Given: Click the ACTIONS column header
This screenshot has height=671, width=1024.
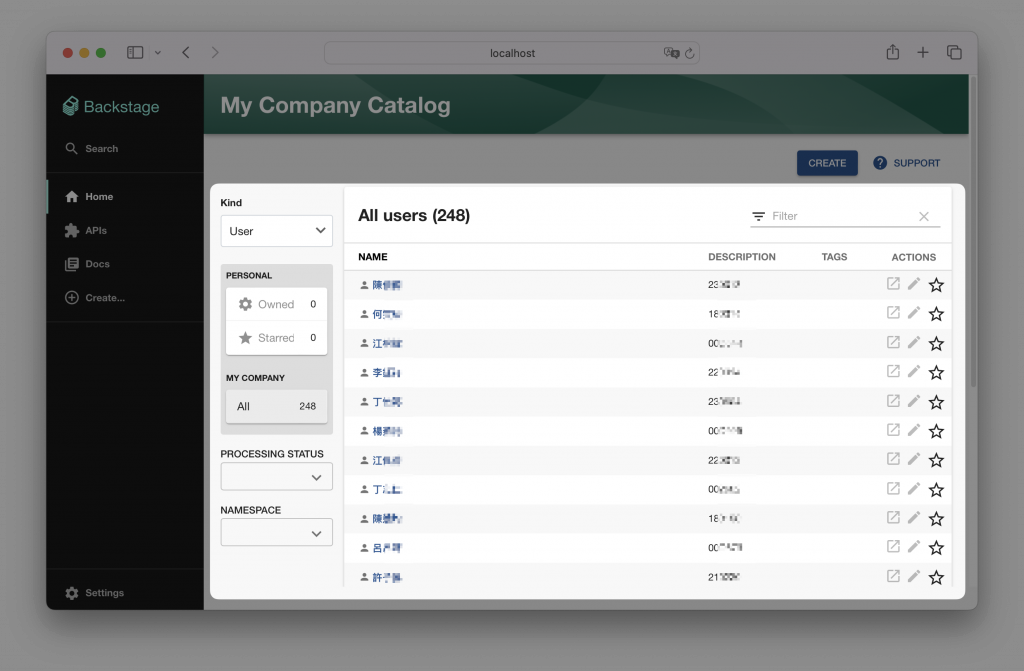Looking at the screenshot, I should [914, 257].
